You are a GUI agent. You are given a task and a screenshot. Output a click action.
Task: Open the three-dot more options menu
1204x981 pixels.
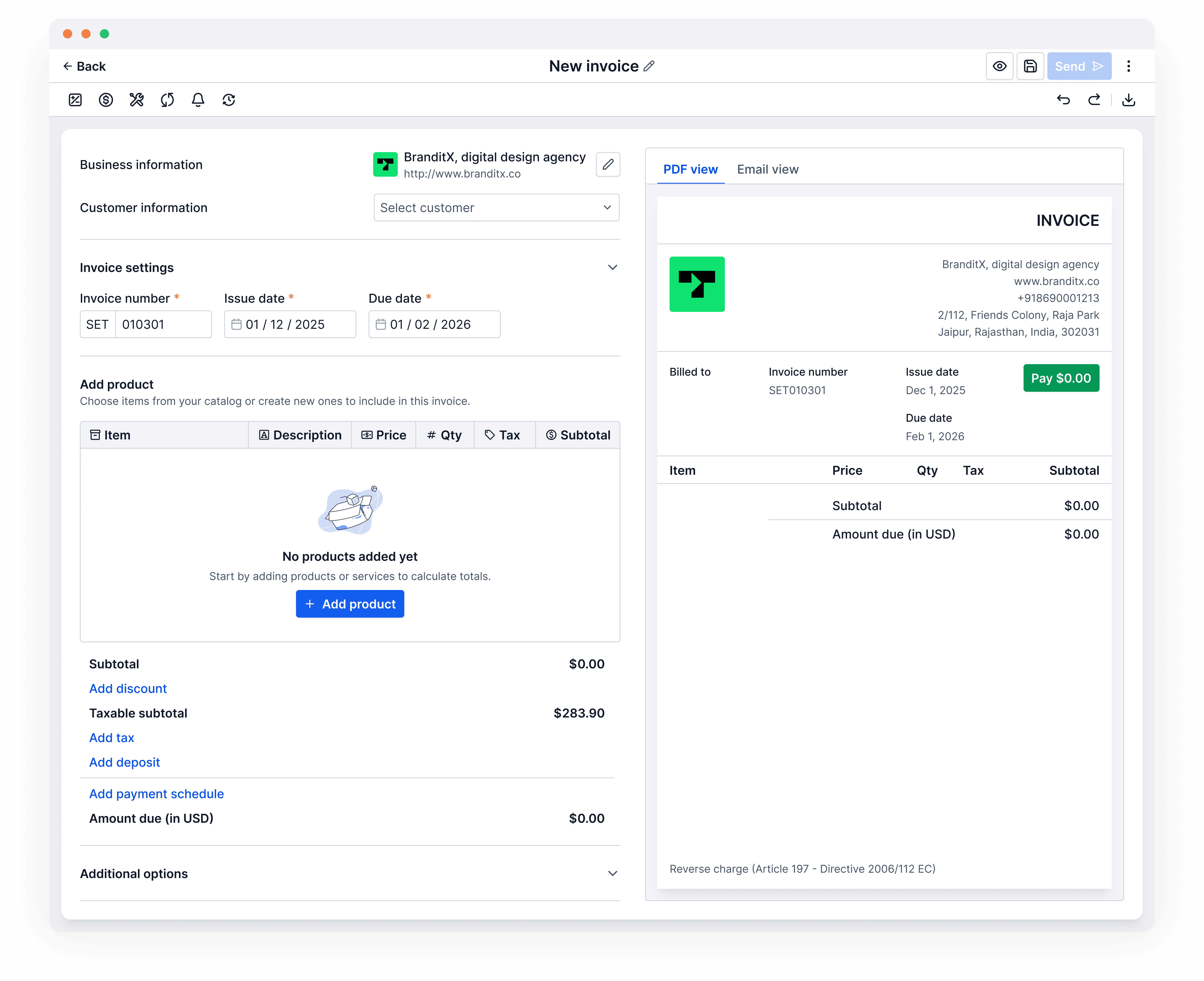coord(1128,66)
